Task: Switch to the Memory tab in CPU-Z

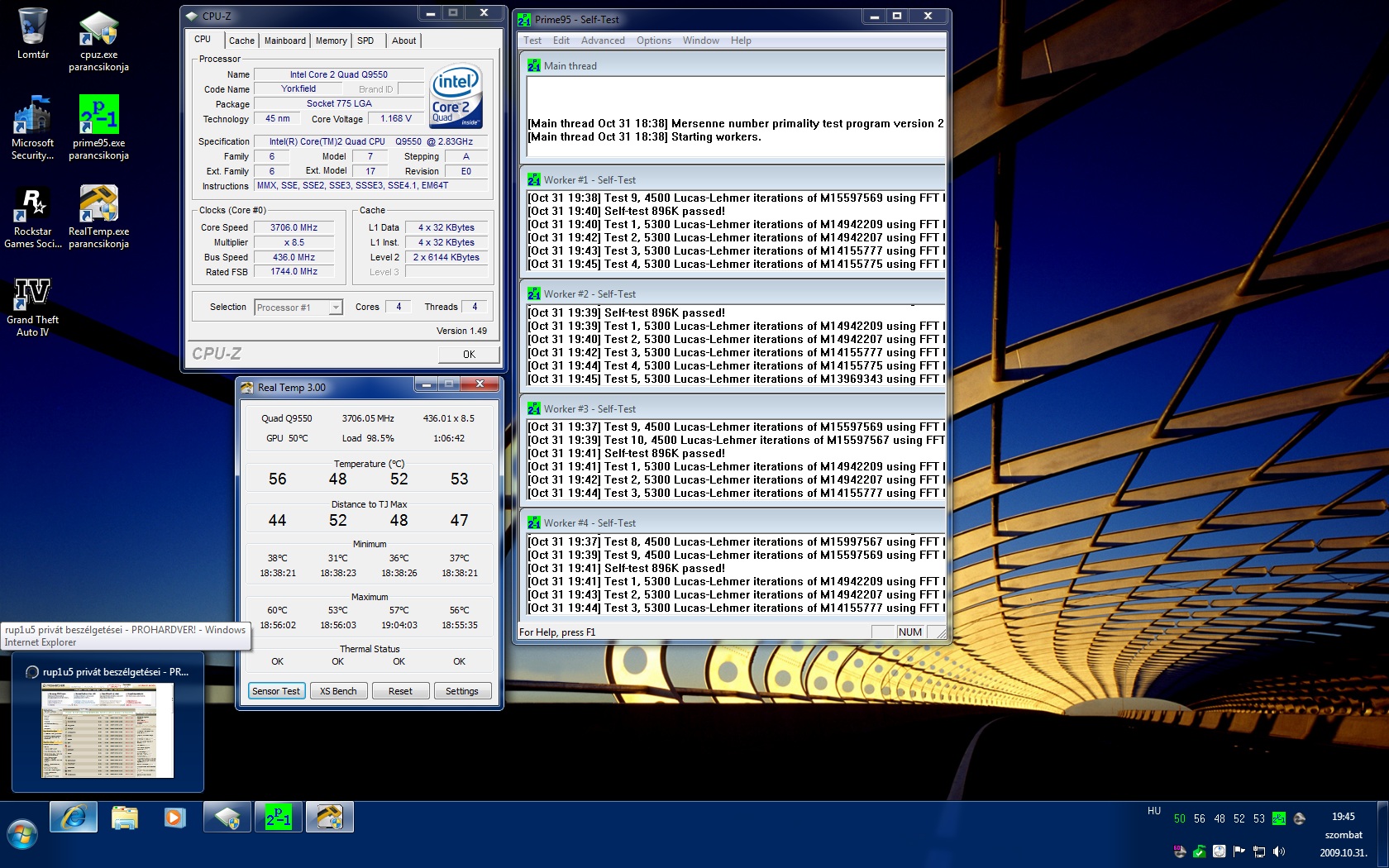Action: coord(331,41)
